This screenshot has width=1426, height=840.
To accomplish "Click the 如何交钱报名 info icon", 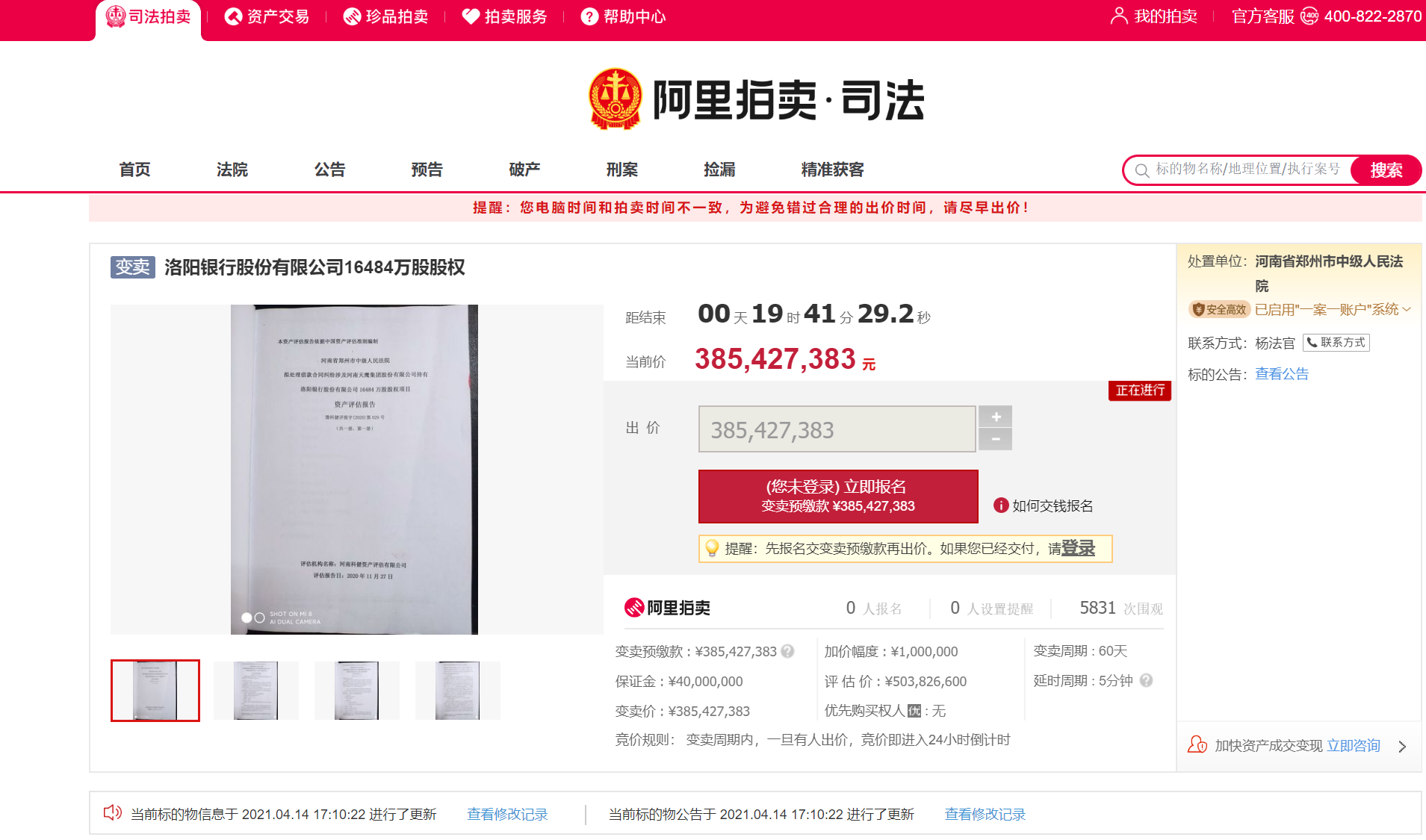I will pos(1001,505).
